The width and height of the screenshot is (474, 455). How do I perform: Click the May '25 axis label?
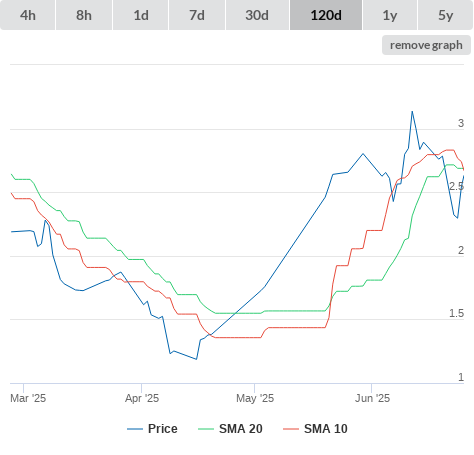coord(255,398)
